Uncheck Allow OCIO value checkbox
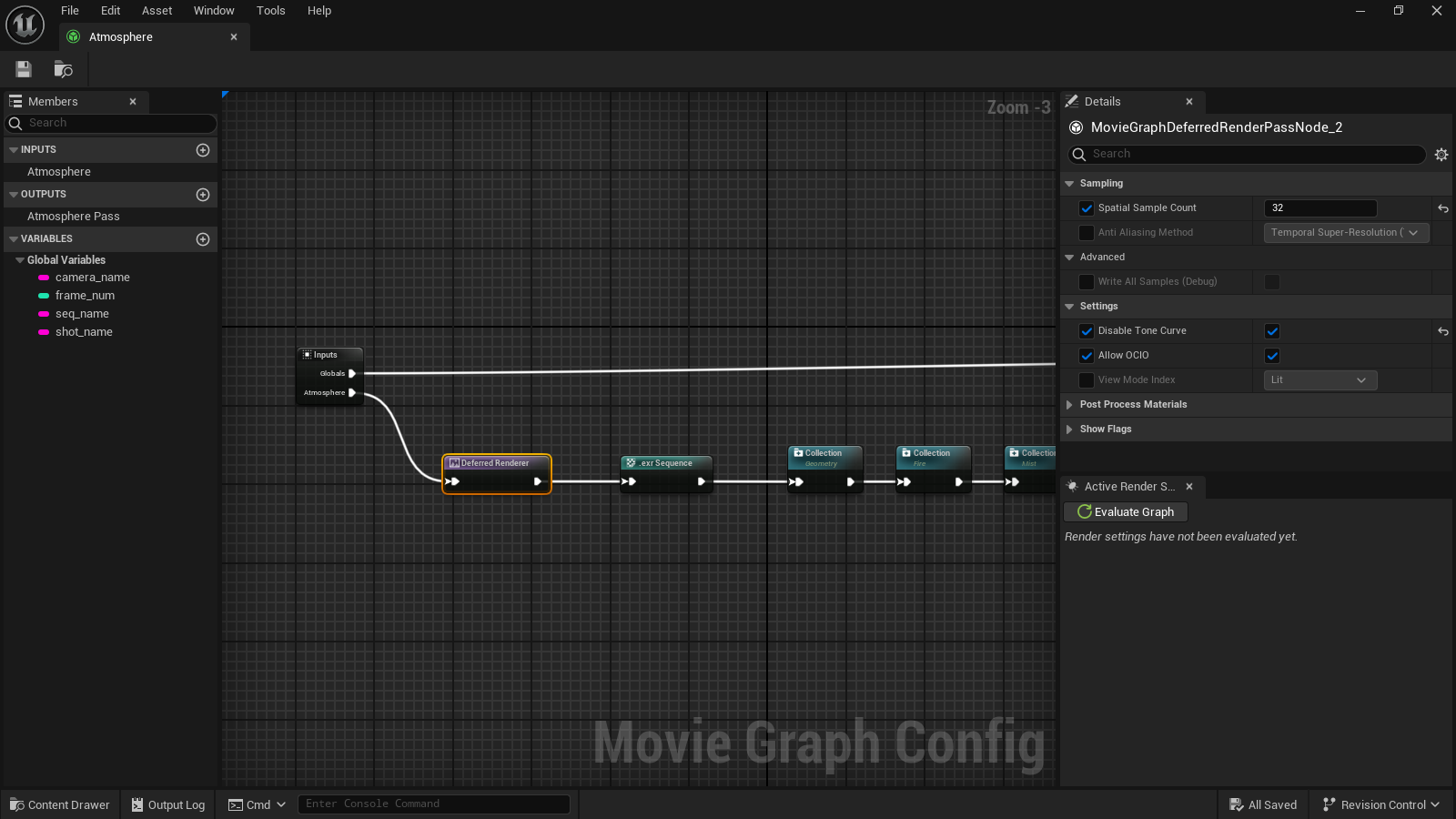Viewport: 1456px width, 819px height. click(x=1272, y=356)
